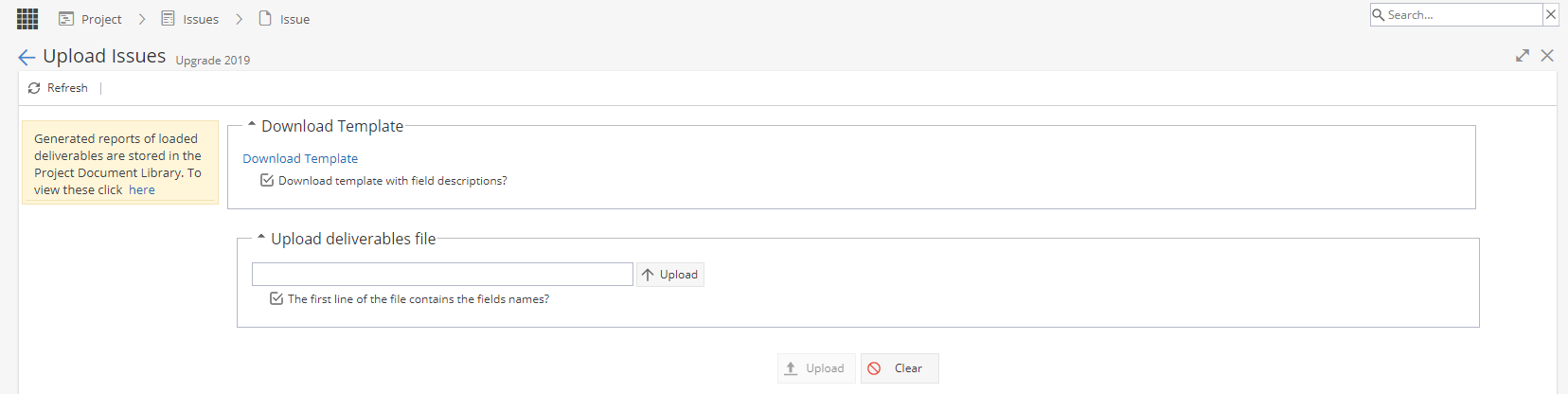Image resolution: width=1568 pixels, height=394 pixels.
Task: Click the file path input field
Action: click(442, 275)
